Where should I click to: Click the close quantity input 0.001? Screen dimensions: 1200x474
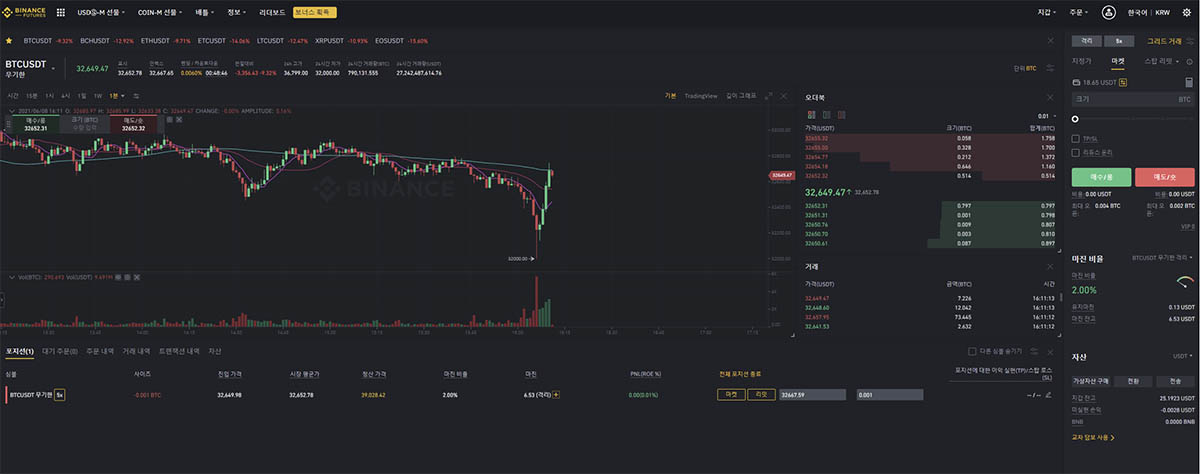pos(889,395)
